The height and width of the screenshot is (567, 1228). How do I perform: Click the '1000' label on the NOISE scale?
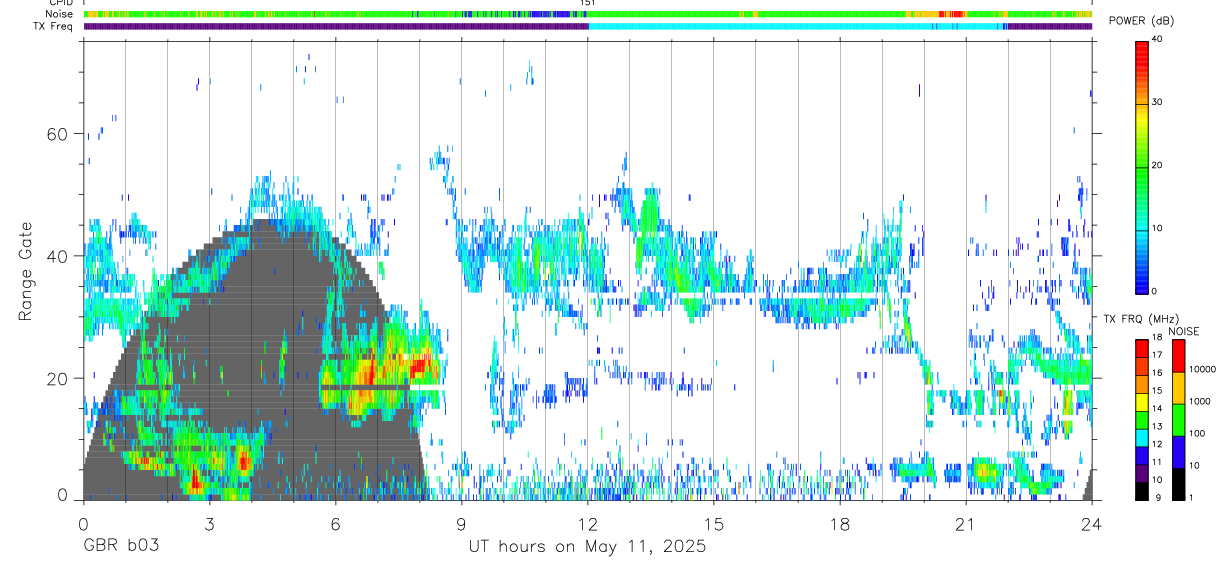tap(1201, 401)
